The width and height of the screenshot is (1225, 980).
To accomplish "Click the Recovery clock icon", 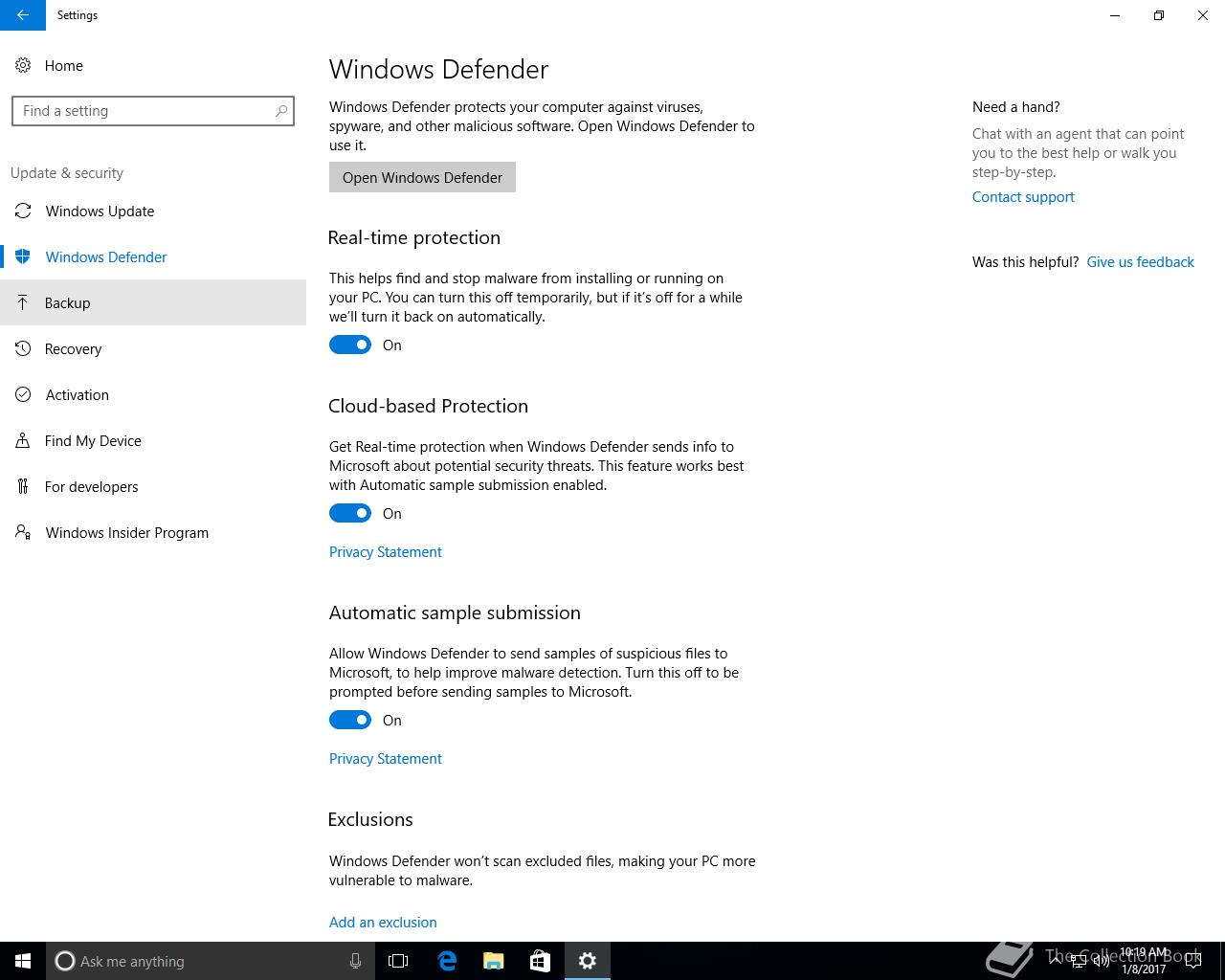I will [23, 349].
